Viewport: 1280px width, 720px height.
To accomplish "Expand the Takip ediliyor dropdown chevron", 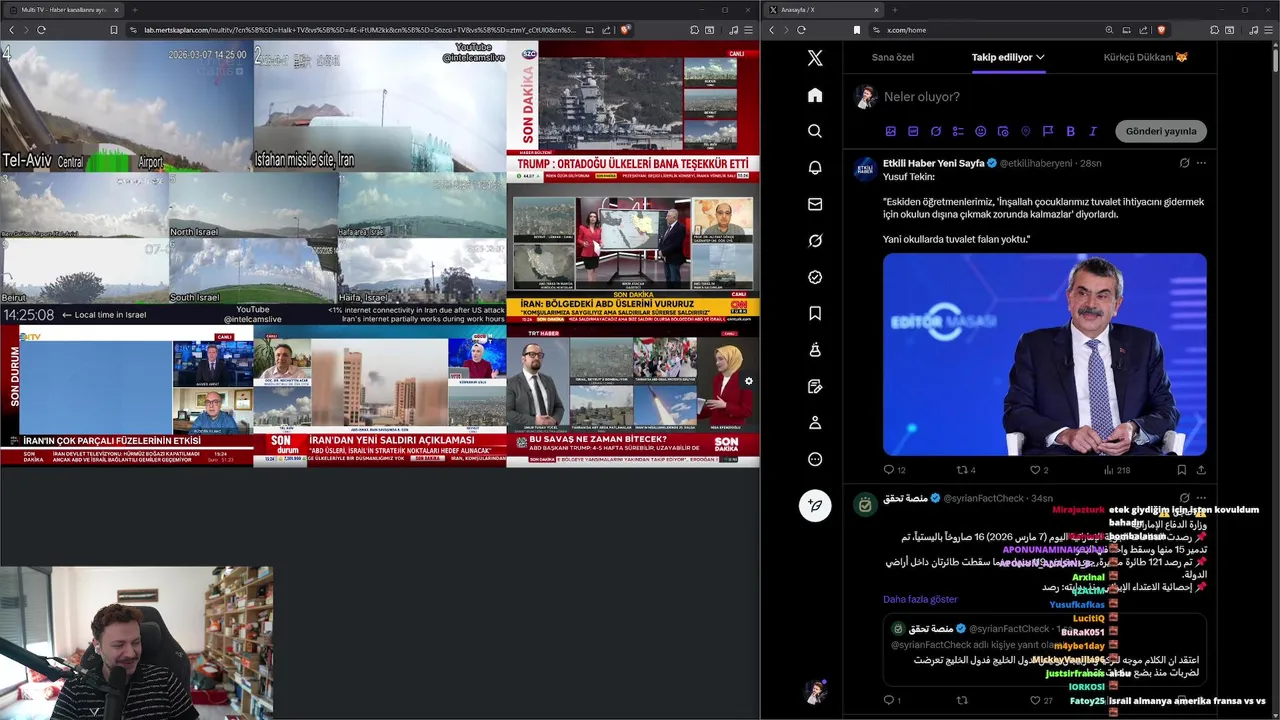I will point(1040,57).
